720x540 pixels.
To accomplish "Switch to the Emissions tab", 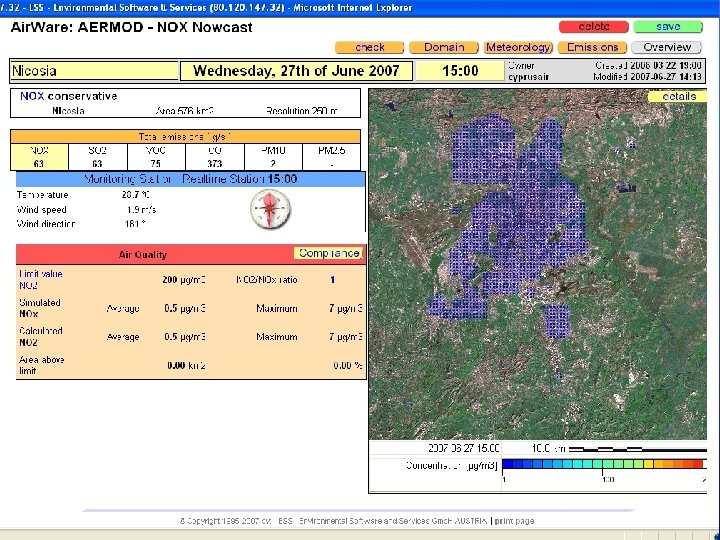I will 592,47.
